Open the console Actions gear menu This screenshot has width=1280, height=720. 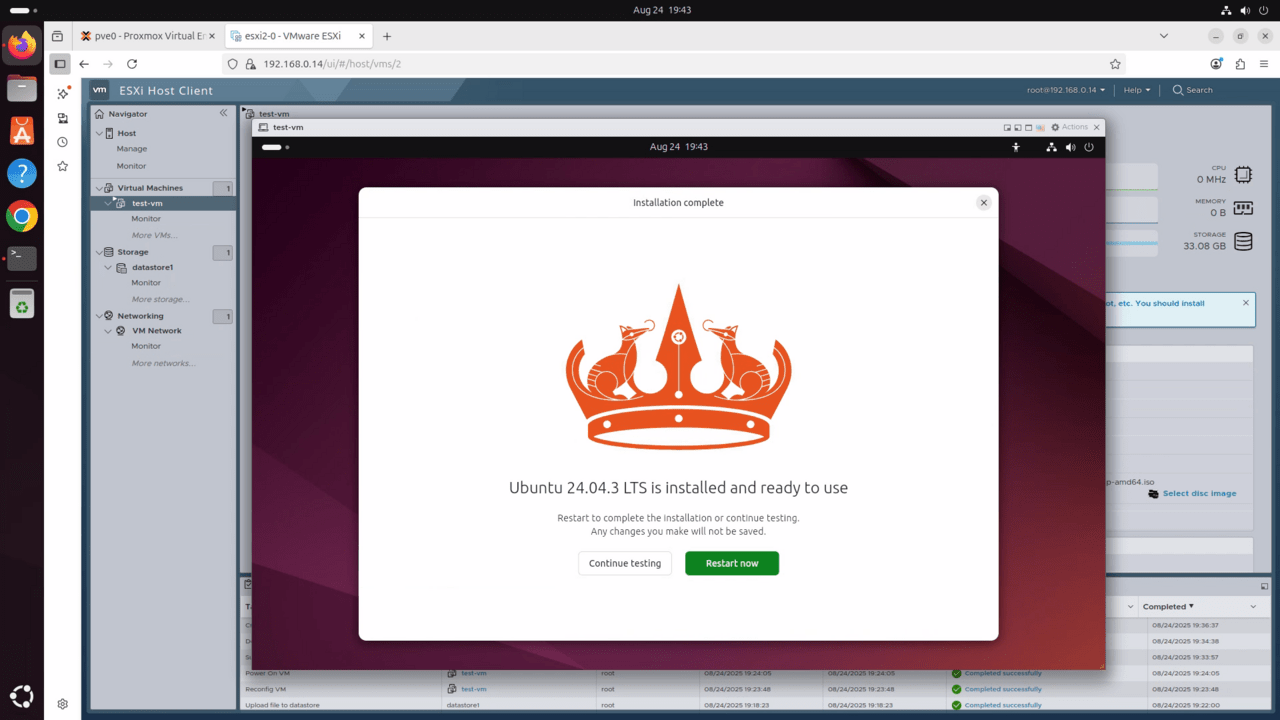coord(1069,127)
